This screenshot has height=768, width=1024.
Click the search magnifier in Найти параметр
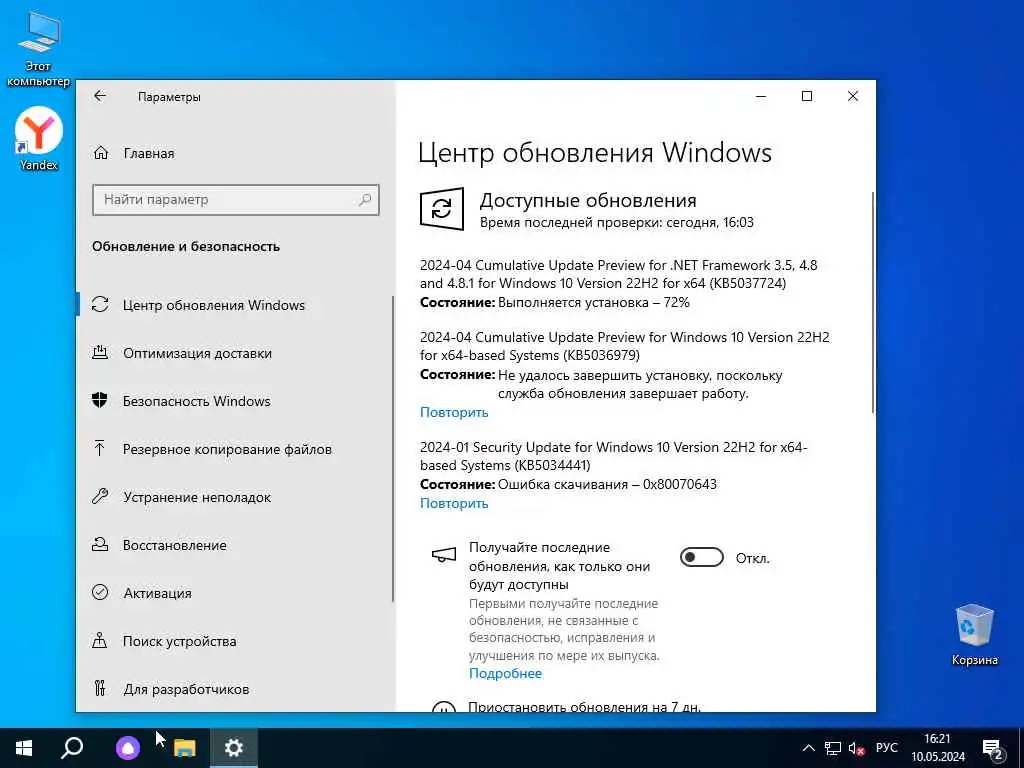(364, 199)
